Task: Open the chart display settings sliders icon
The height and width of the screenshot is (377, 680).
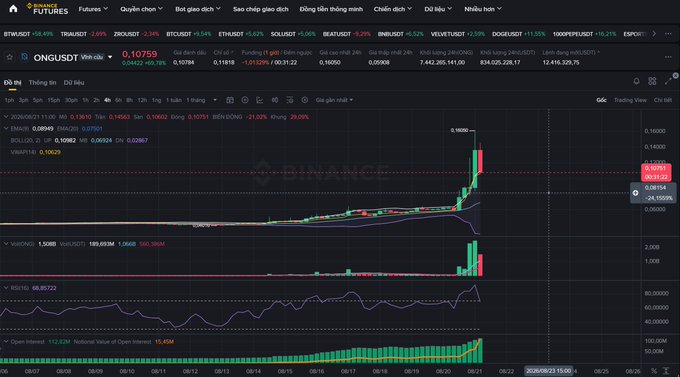Action: [290, 100]
